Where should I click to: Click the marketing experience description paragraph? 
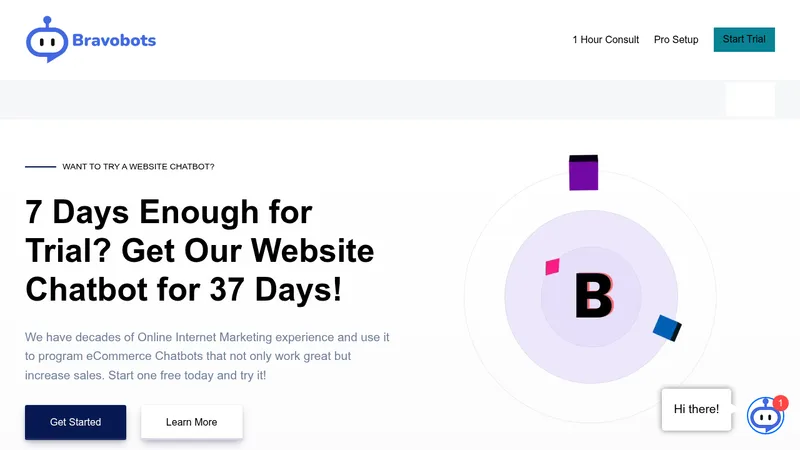[x=207, y=356]
